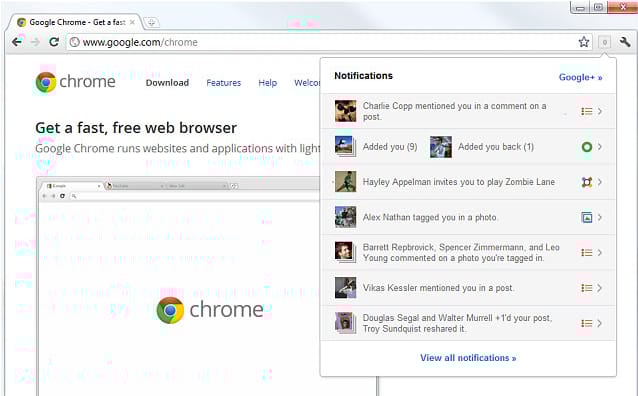Expand the Douglas Segal notification chevron
Screen dimensions: 638x396
tap(600, 323)
